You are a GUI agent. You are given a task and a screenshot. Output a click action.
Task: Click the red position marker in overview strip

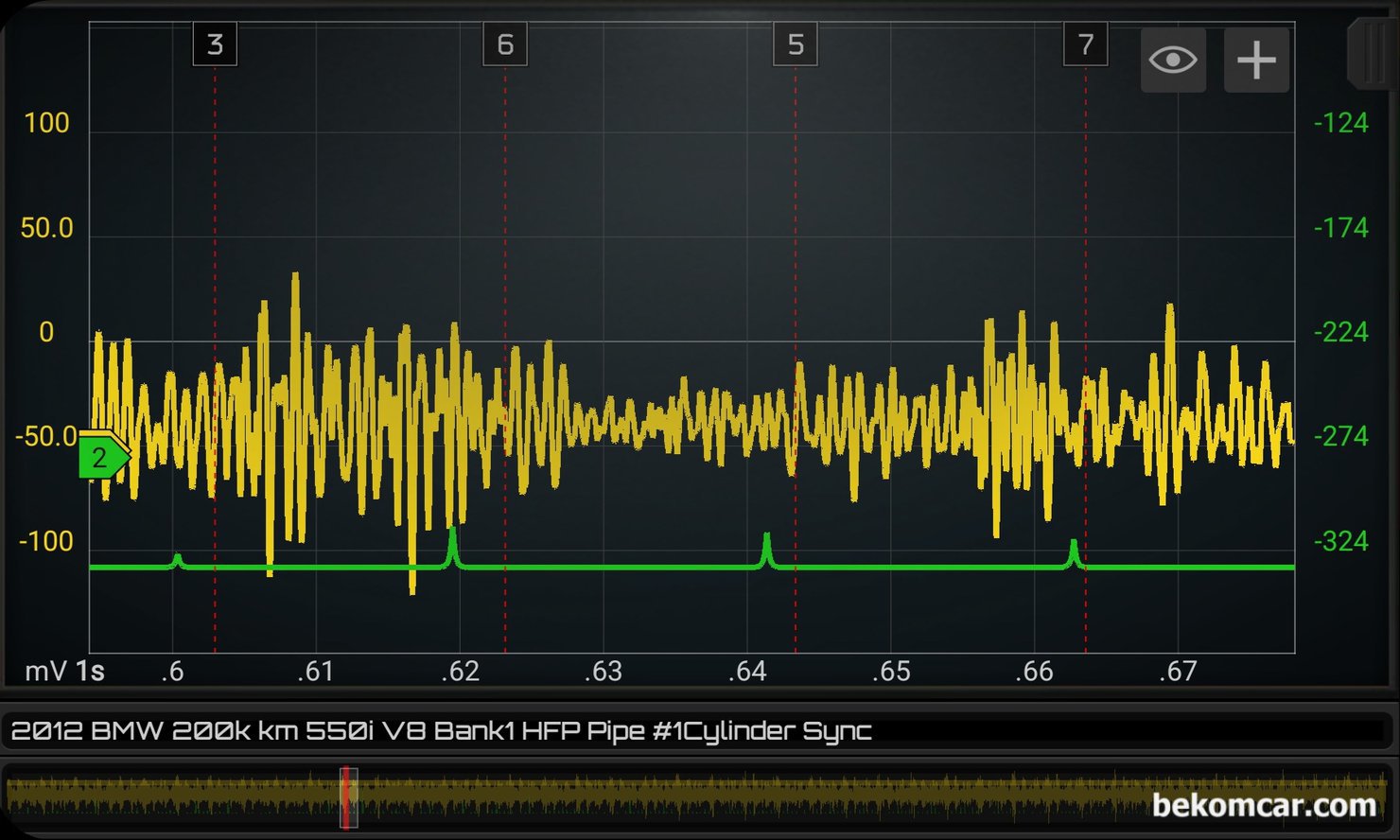pos(348,797)
